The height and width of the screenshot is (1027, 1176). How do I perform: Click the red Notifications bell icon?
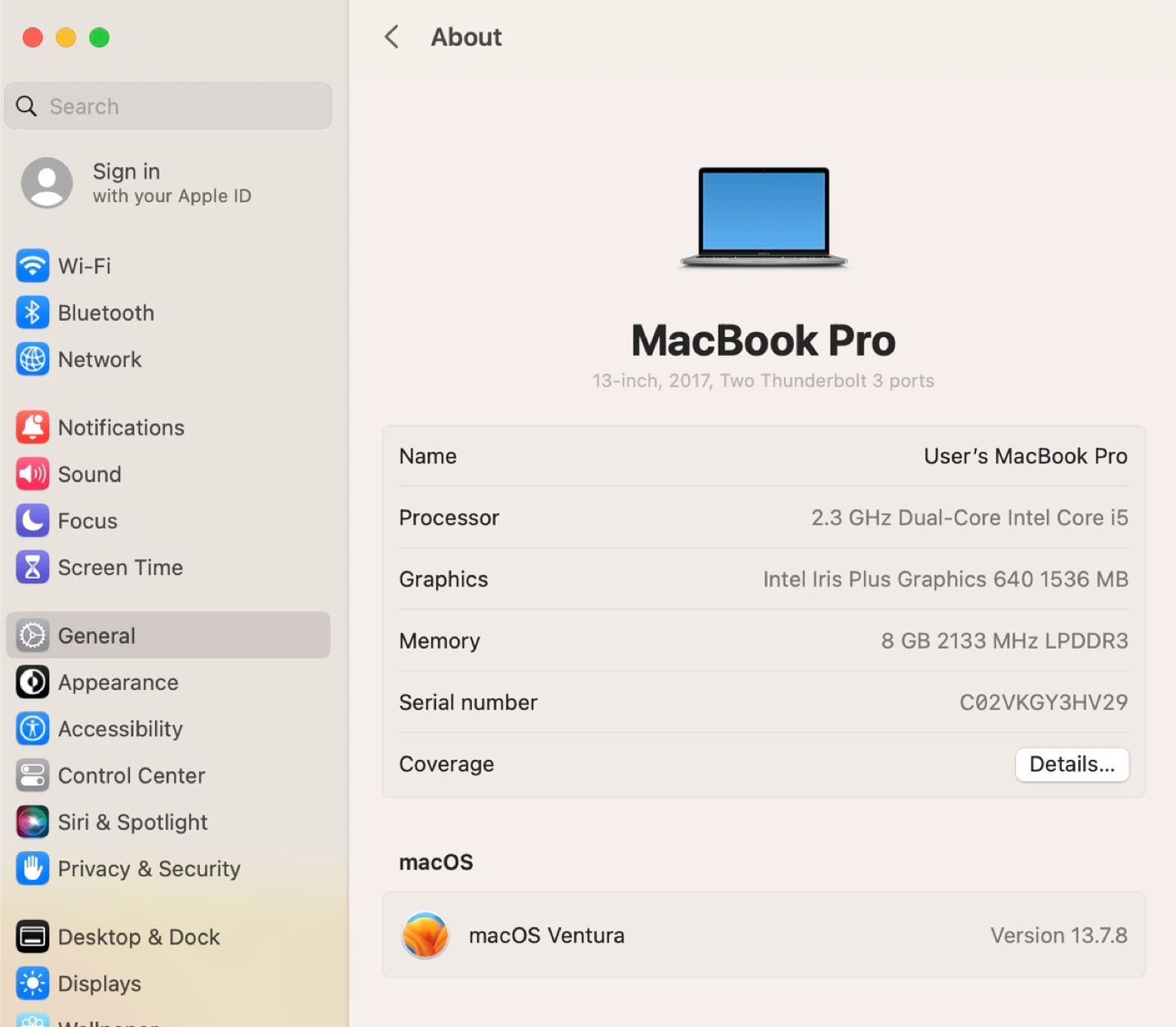tap(33, 428)
